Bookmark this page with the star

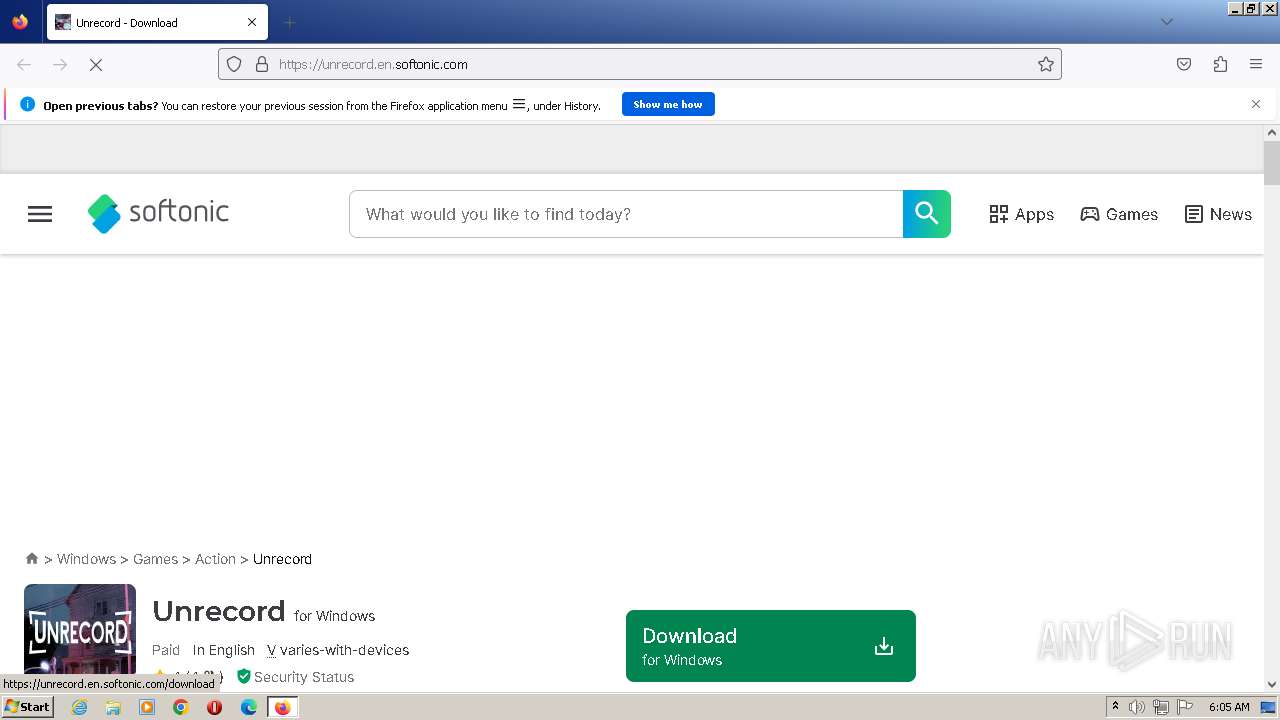pos(1046,64)
